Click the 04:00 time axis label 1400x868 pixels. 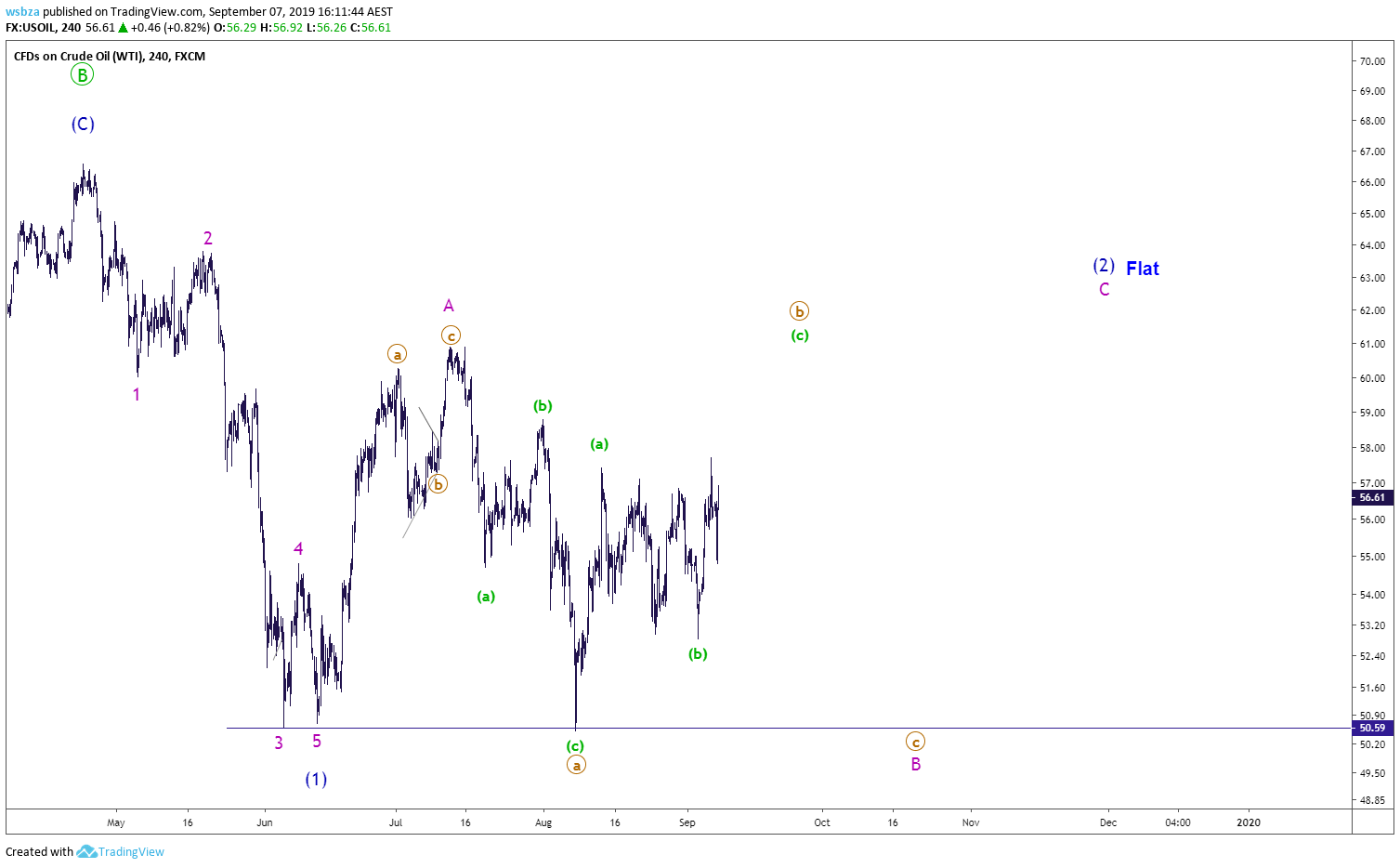tap(1178, 822)
